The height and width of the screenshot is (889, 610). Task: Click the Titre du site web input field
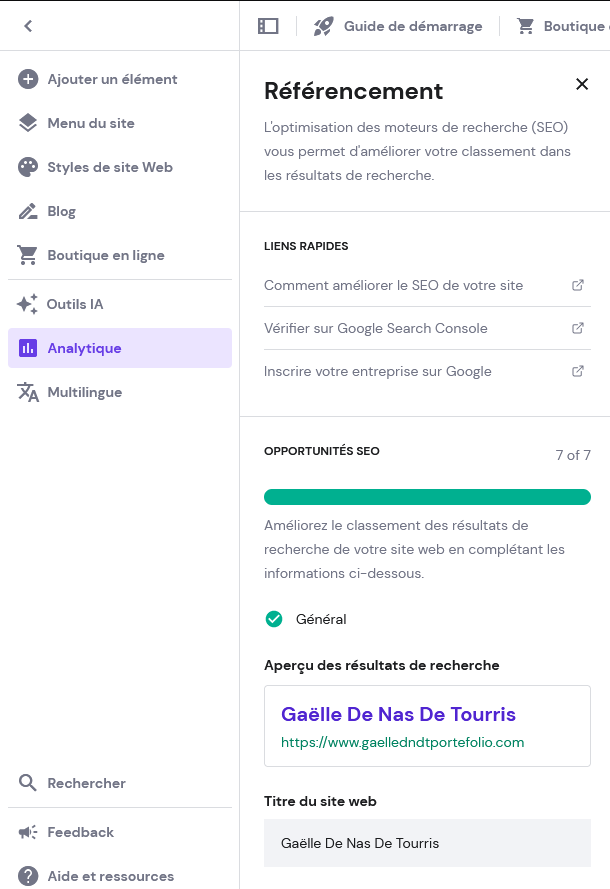pyautogui.click(x=427, y=843)
